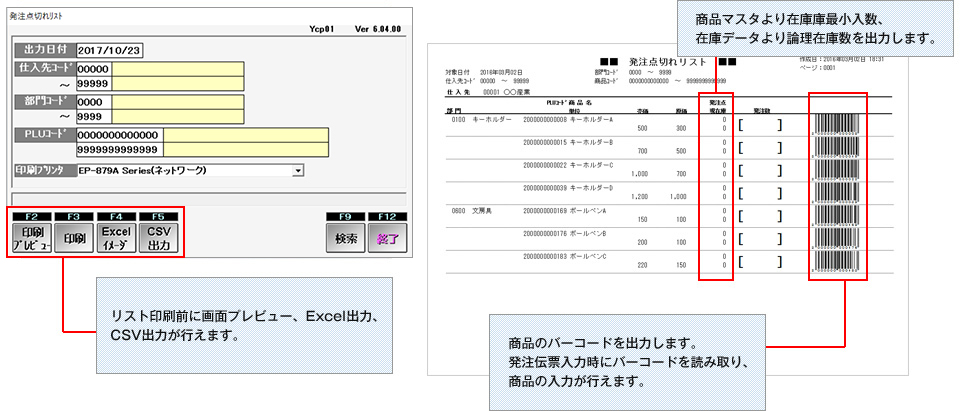
Task: Open the 印刷プリンタ dropdown arrow
Action: tap(298, 171)
